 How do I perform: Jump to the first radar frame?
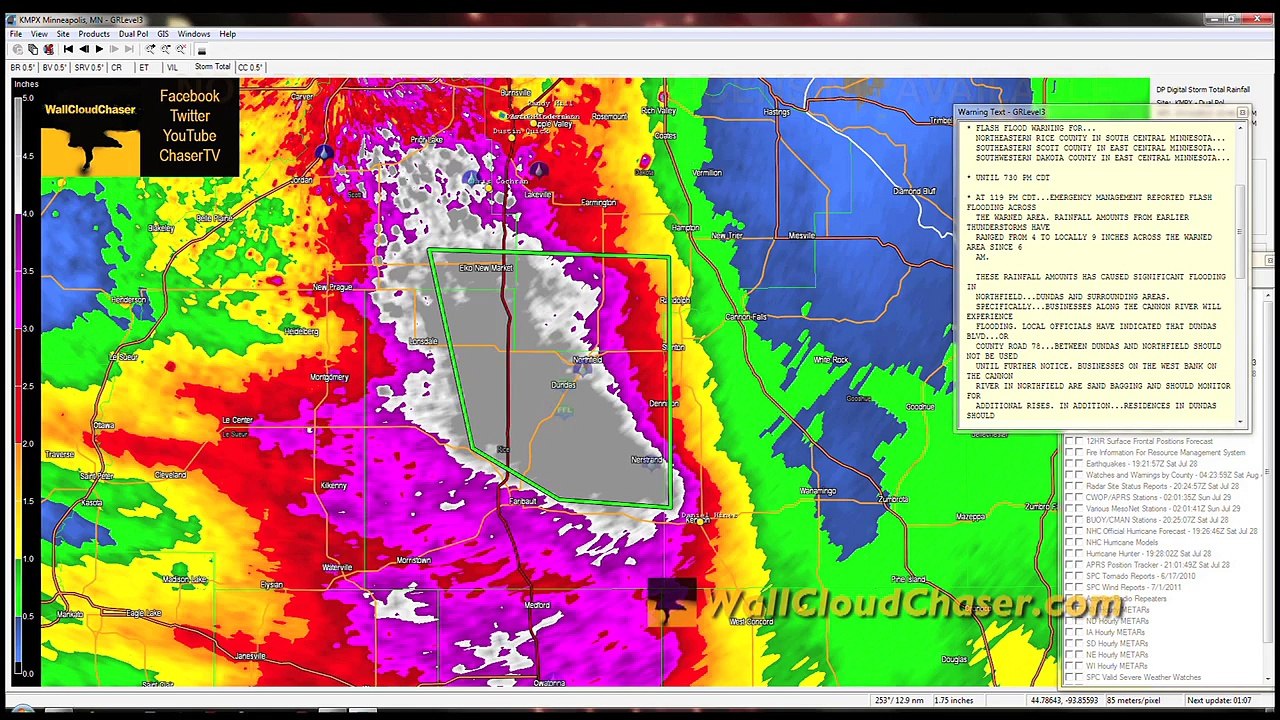[68, 49]
